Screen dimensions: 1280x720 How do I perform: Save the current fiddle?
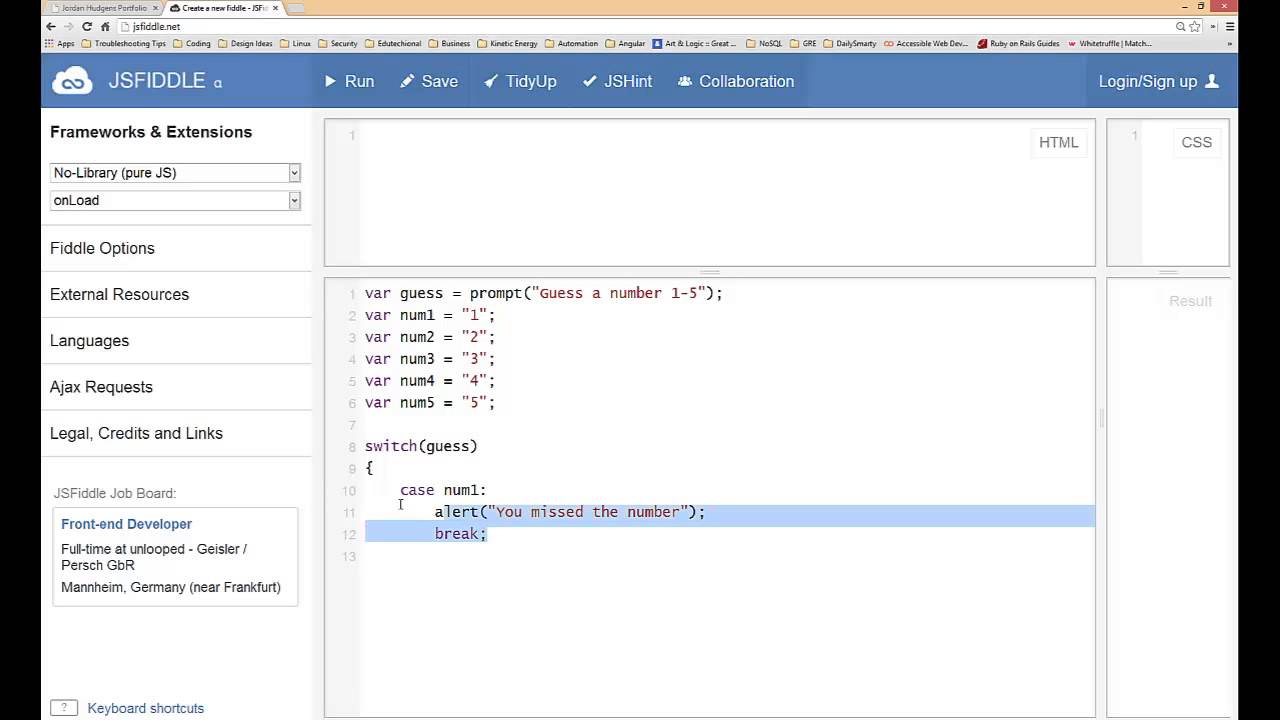tap(429, 81)
